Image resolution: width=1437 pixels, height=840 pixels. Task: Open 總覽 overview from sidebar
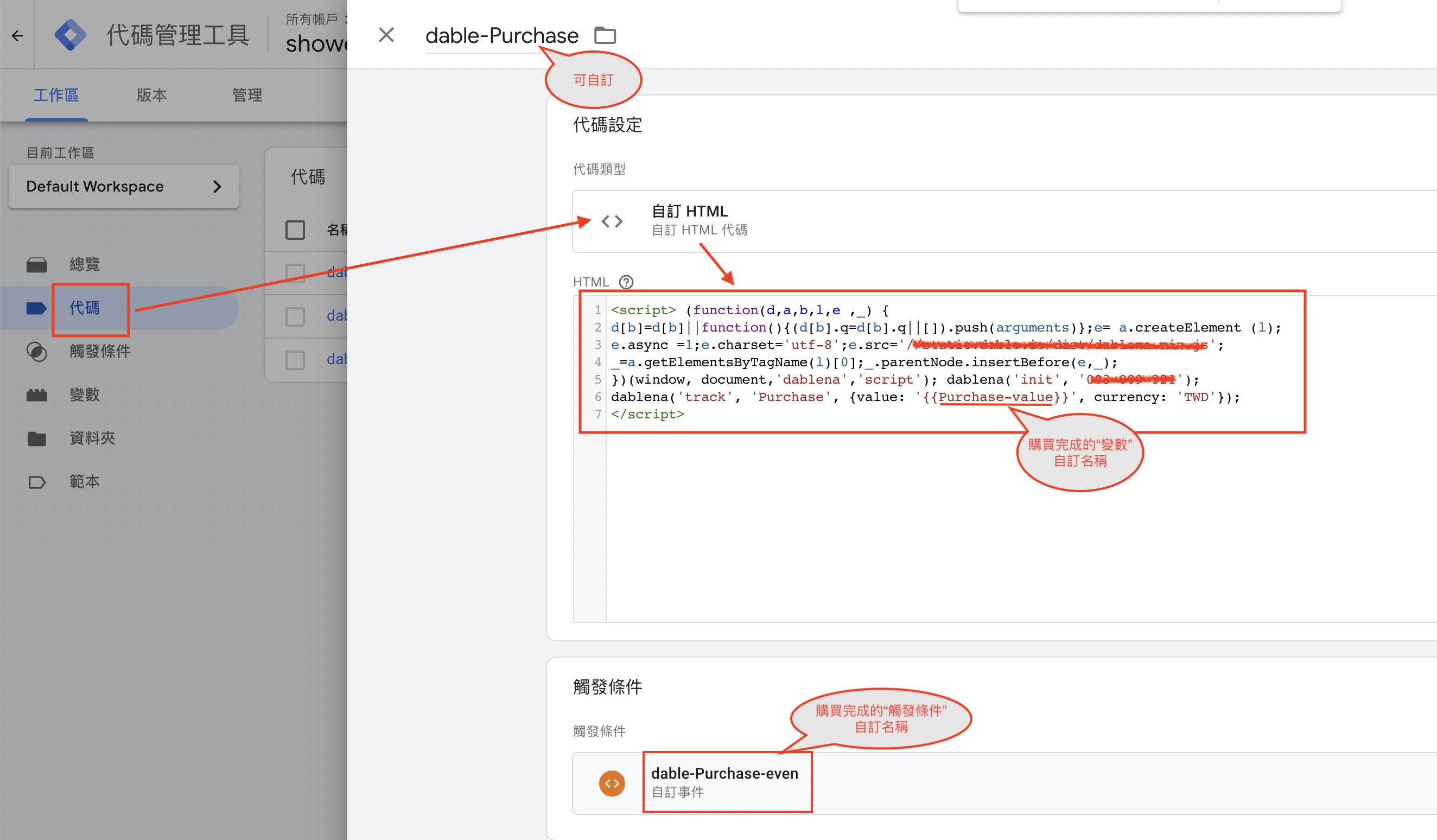click(85, 264)
